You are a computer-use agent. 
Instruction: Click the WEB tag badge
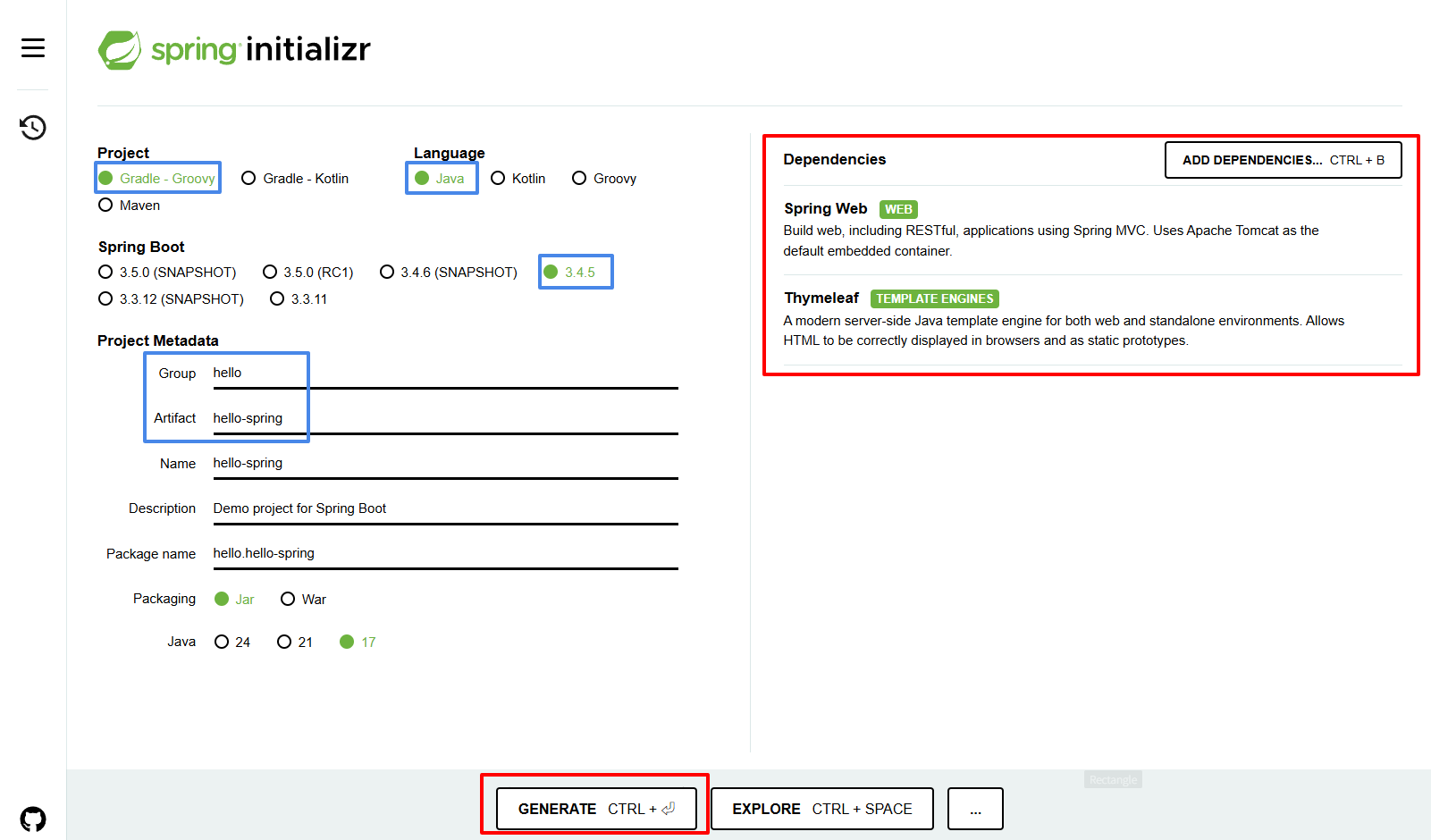pyautogui.click(x=898, y=209)
